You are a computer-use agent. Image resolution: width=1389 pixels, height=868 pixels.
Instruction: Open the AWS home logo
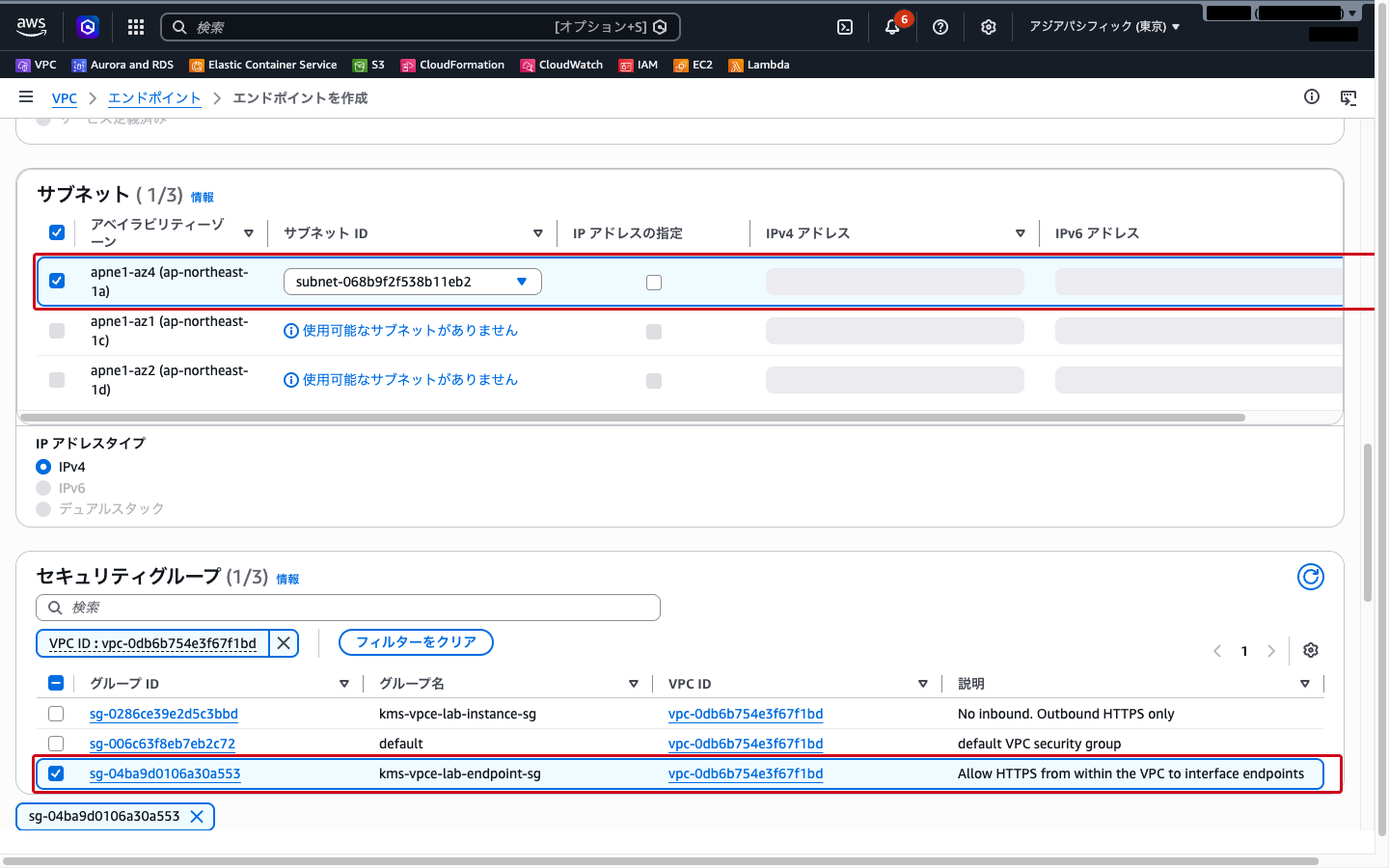coord(32,27)
